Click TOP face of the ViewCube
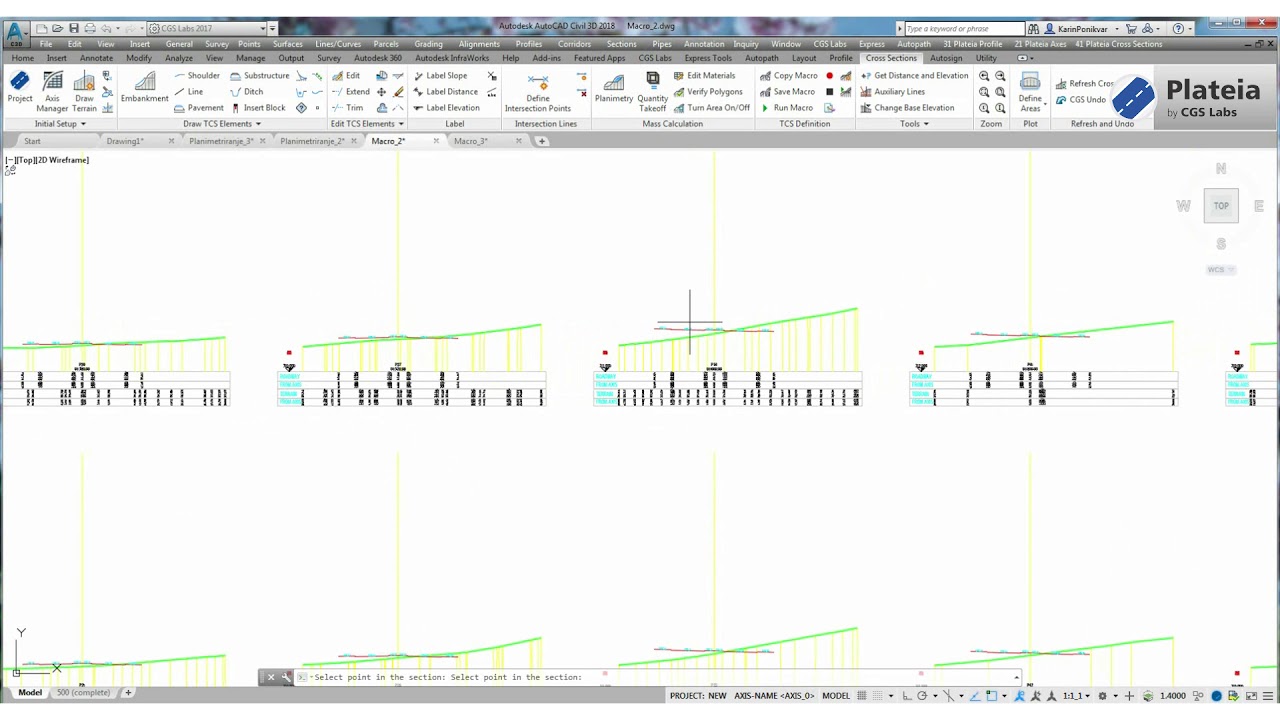 [1221, 206]
